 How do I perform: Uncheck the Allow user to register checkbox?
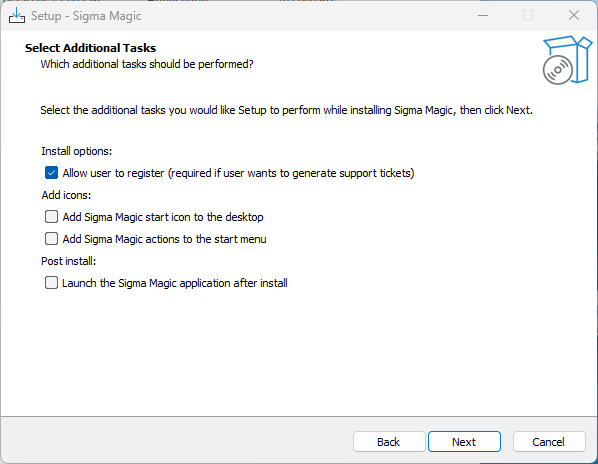pos(51,173)
